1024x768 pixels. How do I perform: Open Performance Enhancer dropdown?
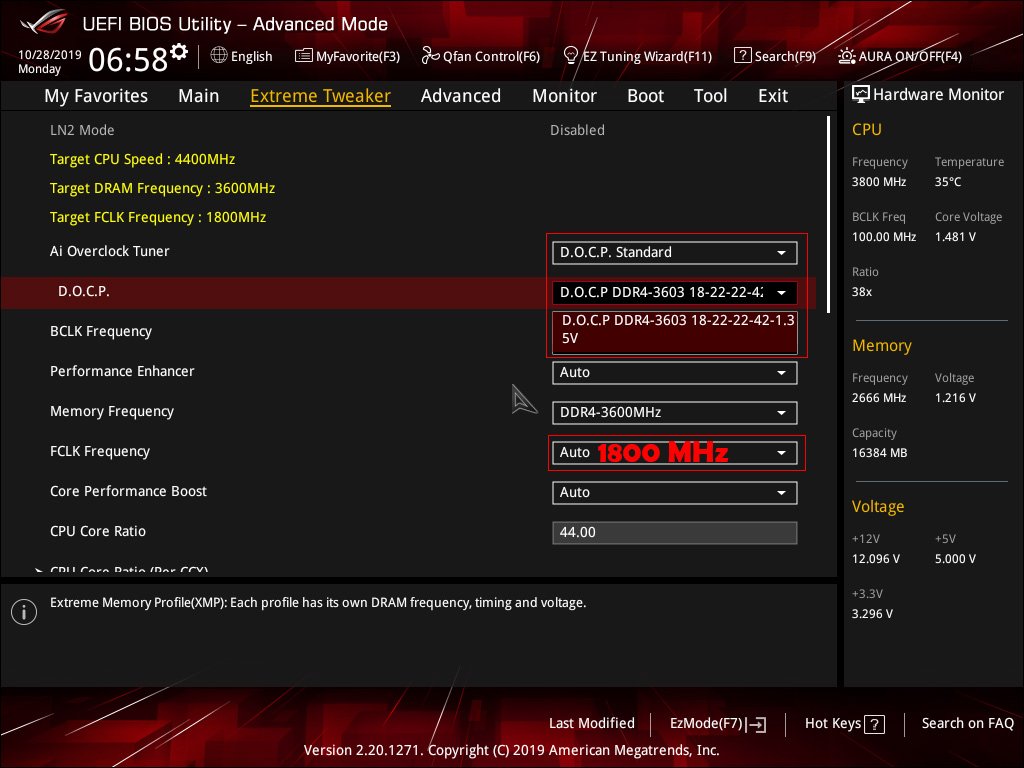675,373
